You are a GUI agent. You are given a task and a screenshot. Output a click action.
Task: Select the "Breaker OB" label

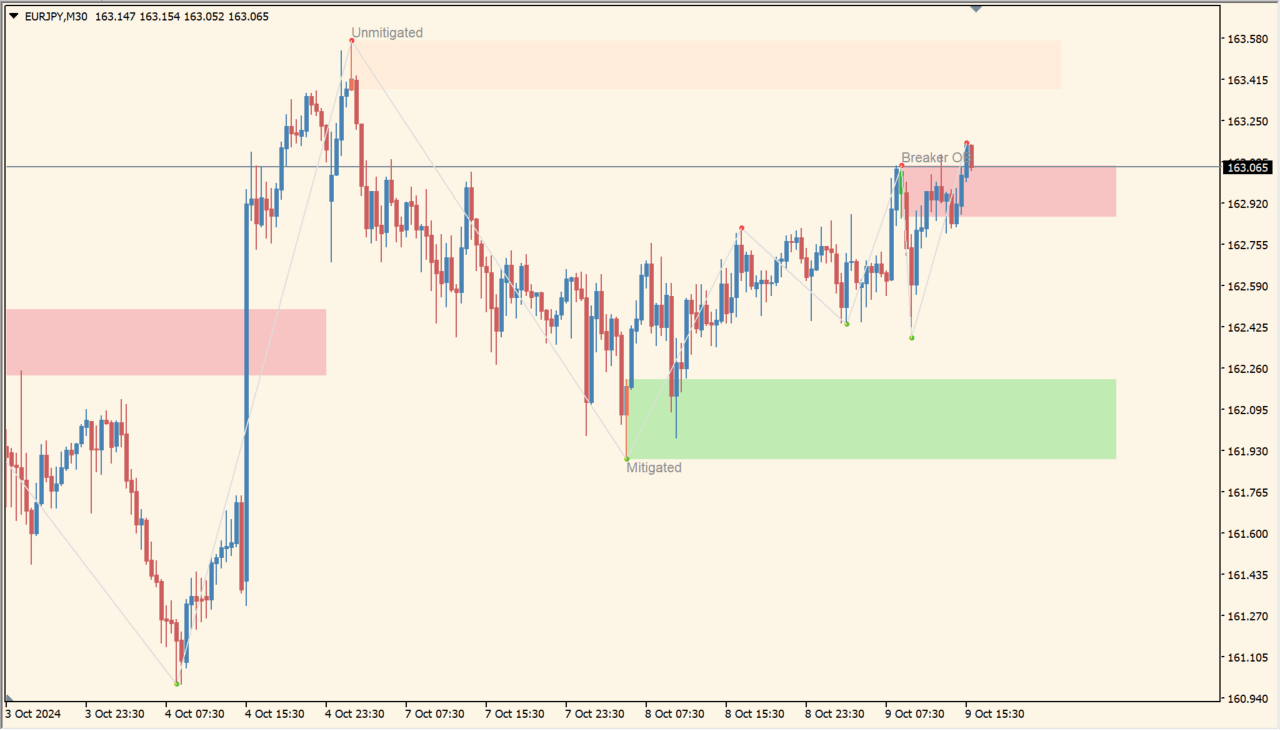(933, 158)
